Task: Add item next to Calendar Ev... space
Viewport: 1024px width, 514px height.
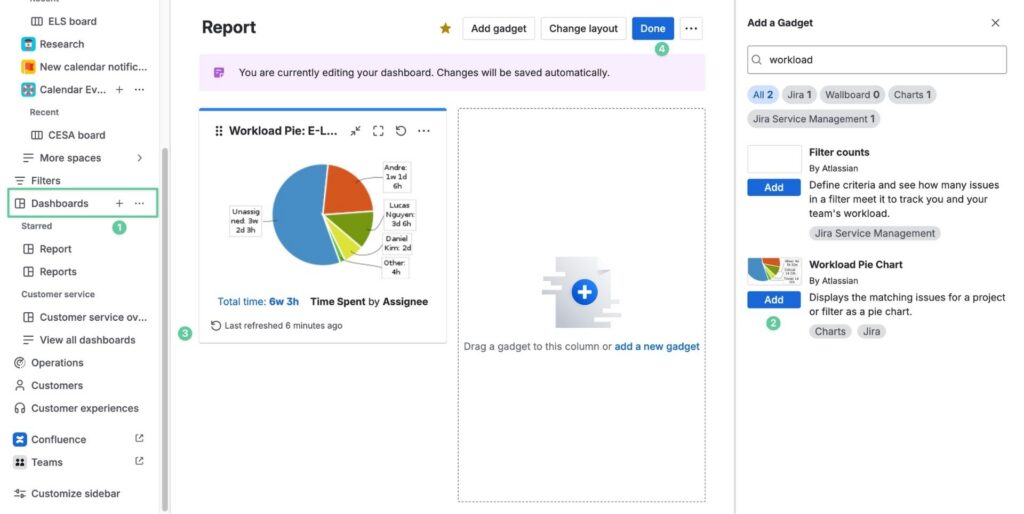Action: pyautogui.click(x=120, y=89)
